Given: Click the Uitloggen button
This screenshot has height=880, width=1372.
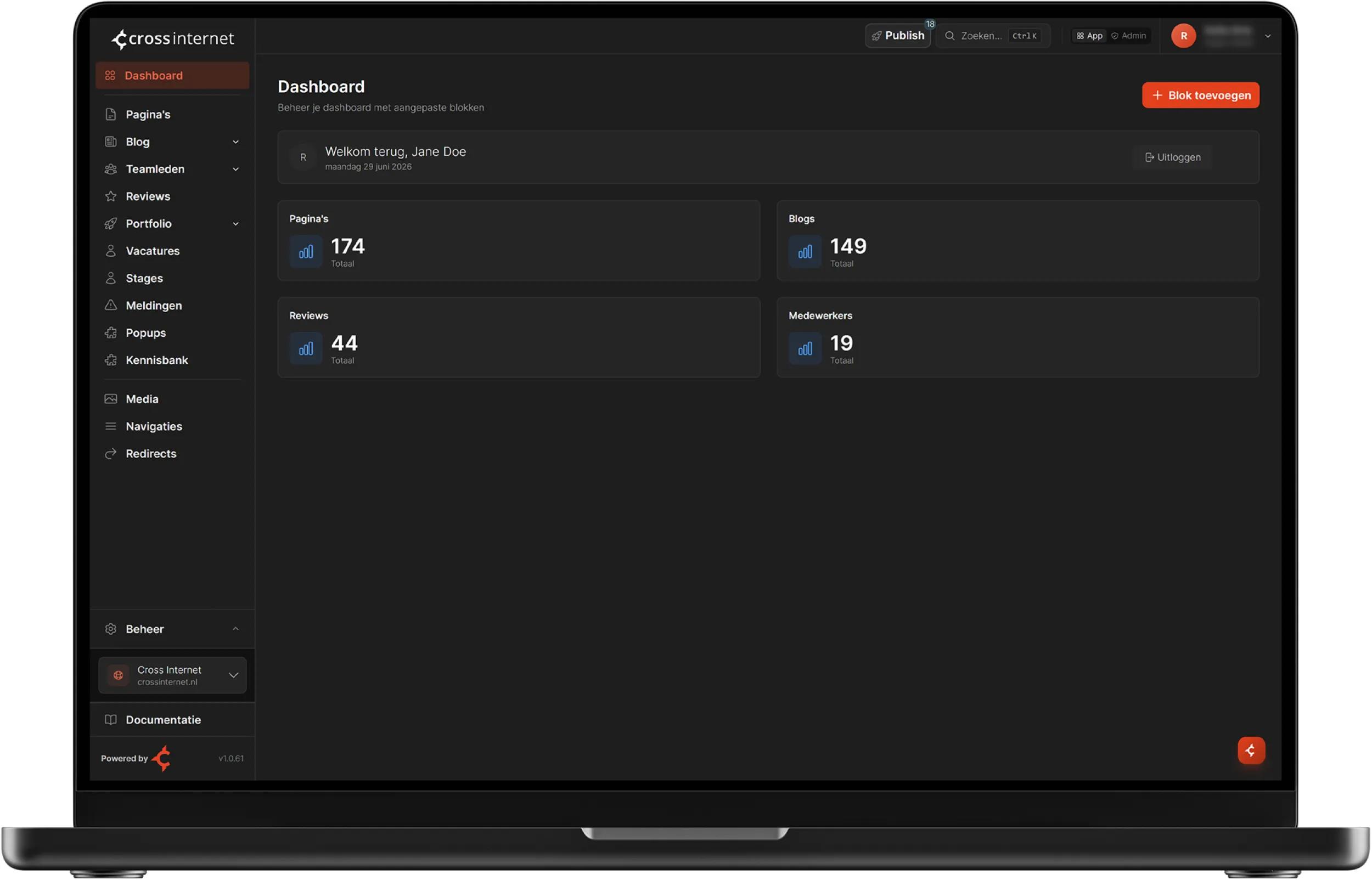Looking at the screenshot, I should tap(1173, 157).
